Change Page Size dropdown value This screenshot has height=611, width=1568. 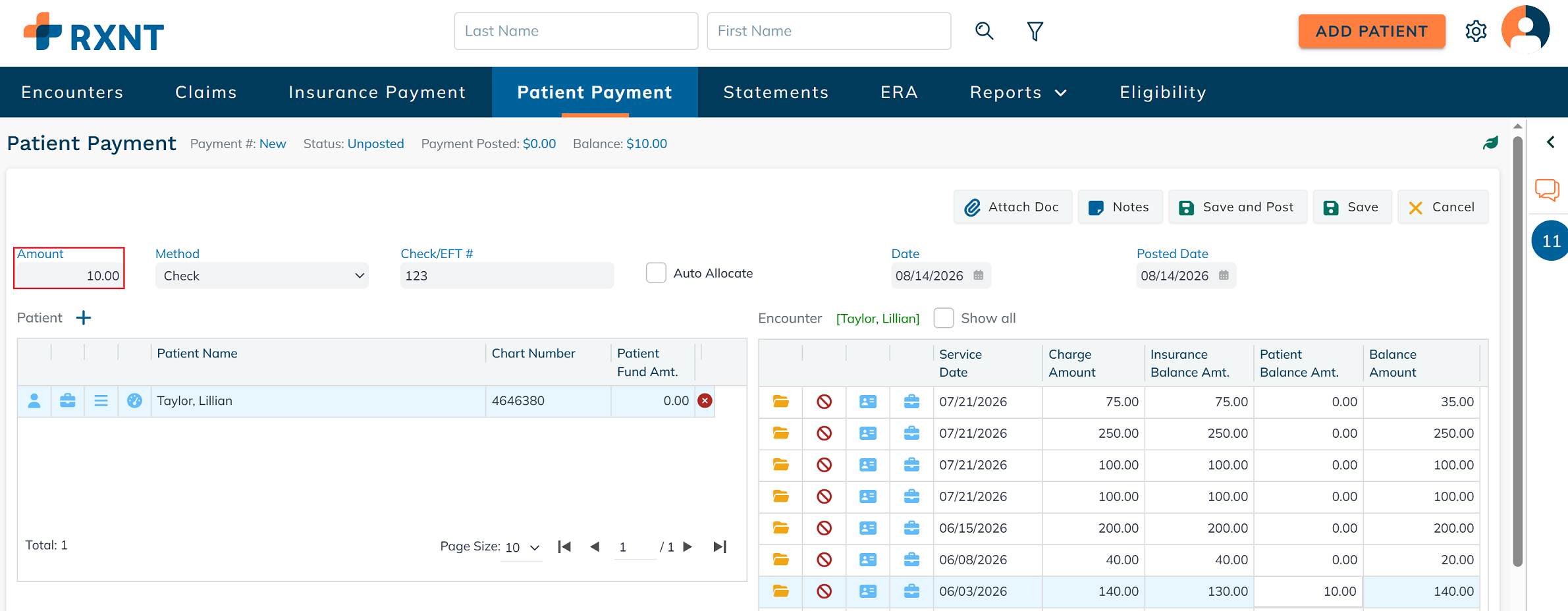[x=522, y=547]
